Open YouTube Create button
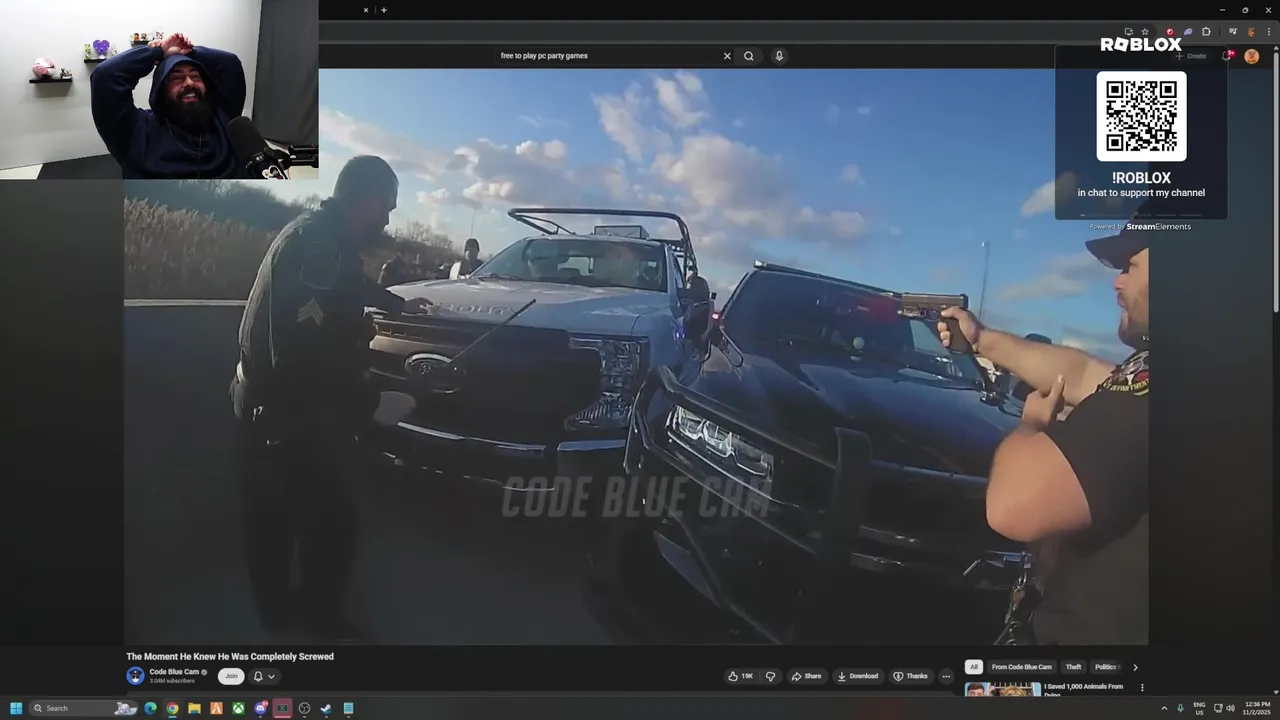This screenshot has height=720, width=1280. pos(1191,56)
